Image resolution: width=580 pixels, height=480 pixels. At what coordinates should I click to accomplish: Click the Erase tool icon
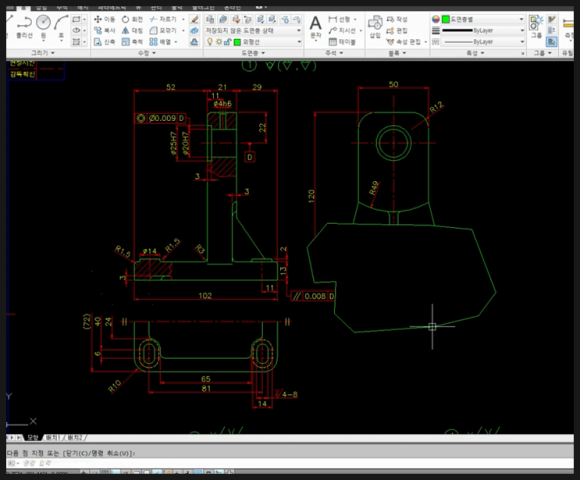(x=194, y=19)
